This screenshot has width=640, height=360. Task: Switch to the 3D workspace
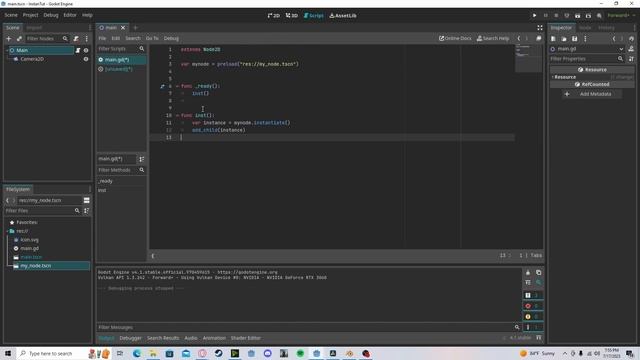point(292,16)
